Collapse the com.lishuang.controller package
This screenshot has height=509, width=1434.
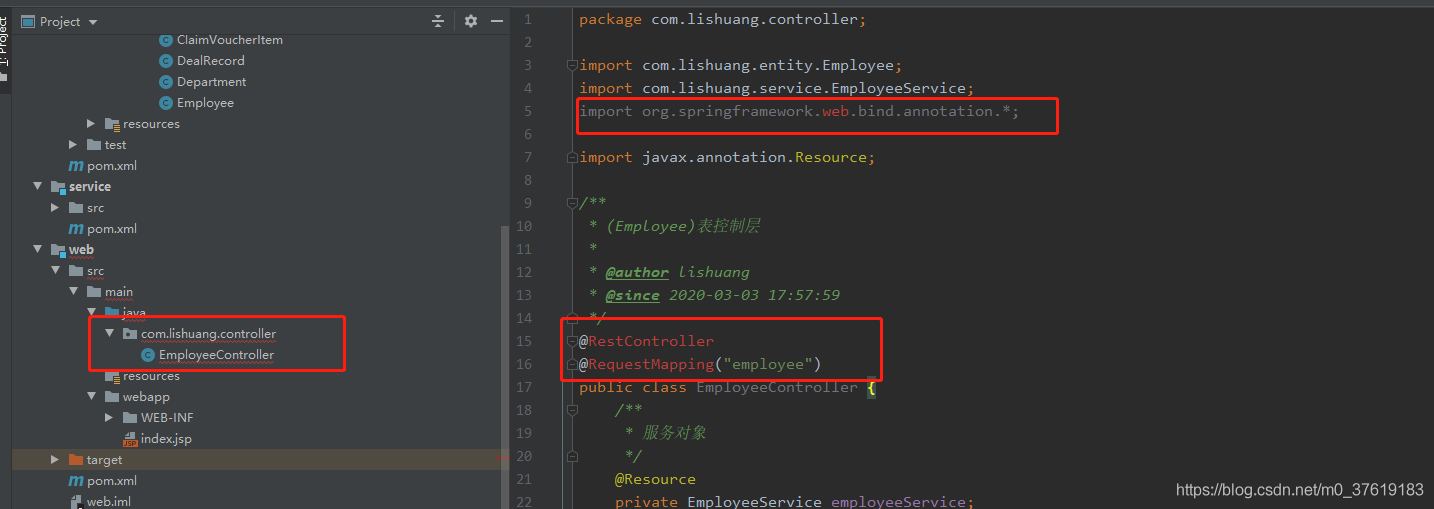109,334
